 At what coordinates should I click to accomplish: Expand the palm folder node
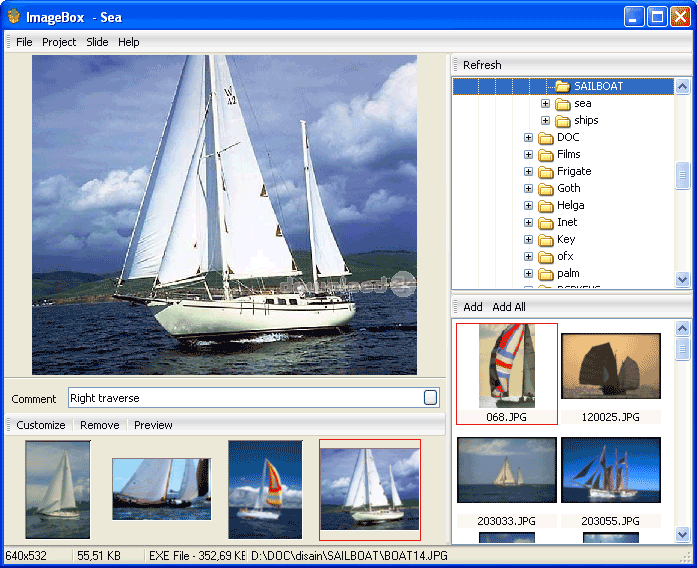point(528,273)
